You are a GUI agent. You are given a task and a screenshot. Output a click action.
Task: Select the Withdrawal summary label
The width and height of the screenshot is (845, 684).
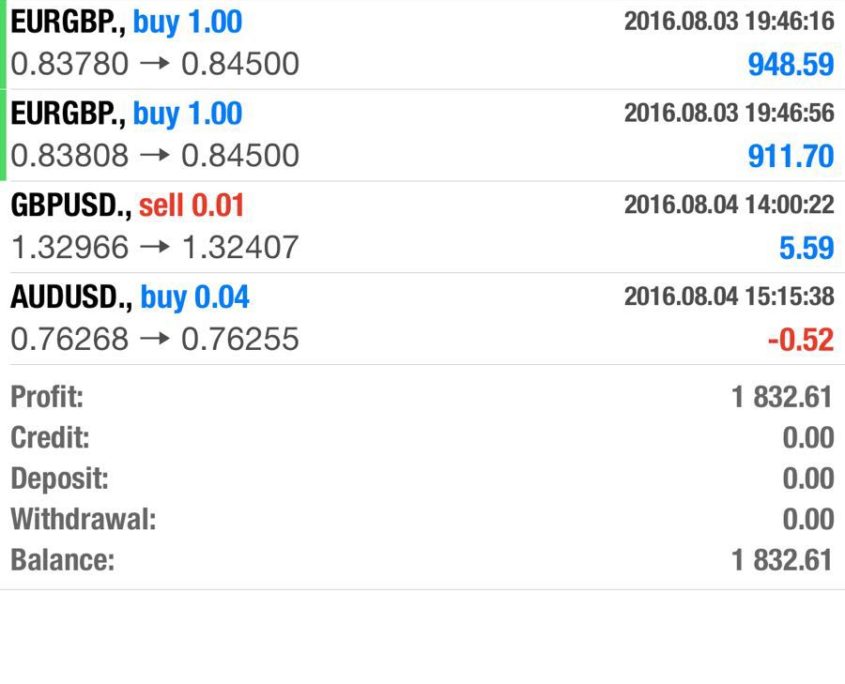tap(84, 519)
